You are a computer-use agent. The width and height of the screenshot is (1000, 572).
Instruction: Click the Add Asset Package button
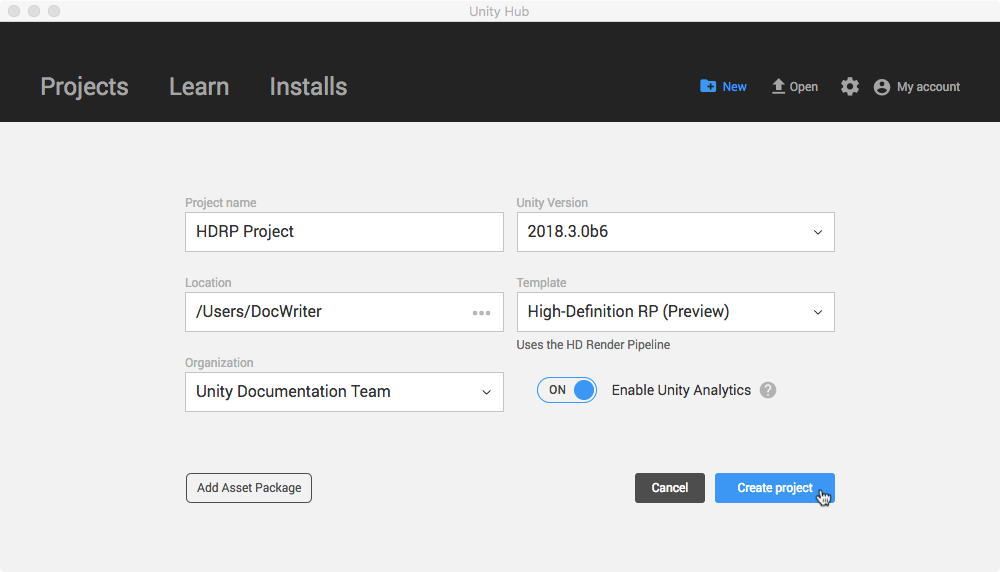[249, 488]
